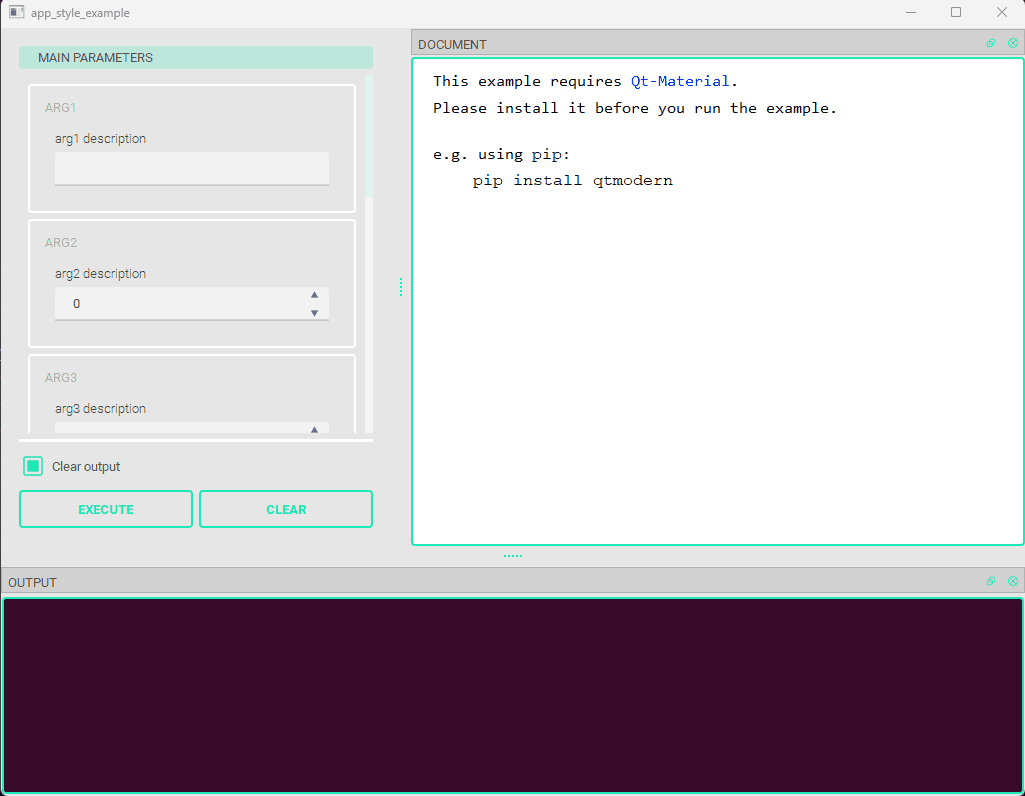Click the CLEAR button
Viewport: 1025px width, 796px height.
pyautogui.click(x=286, y=509)
